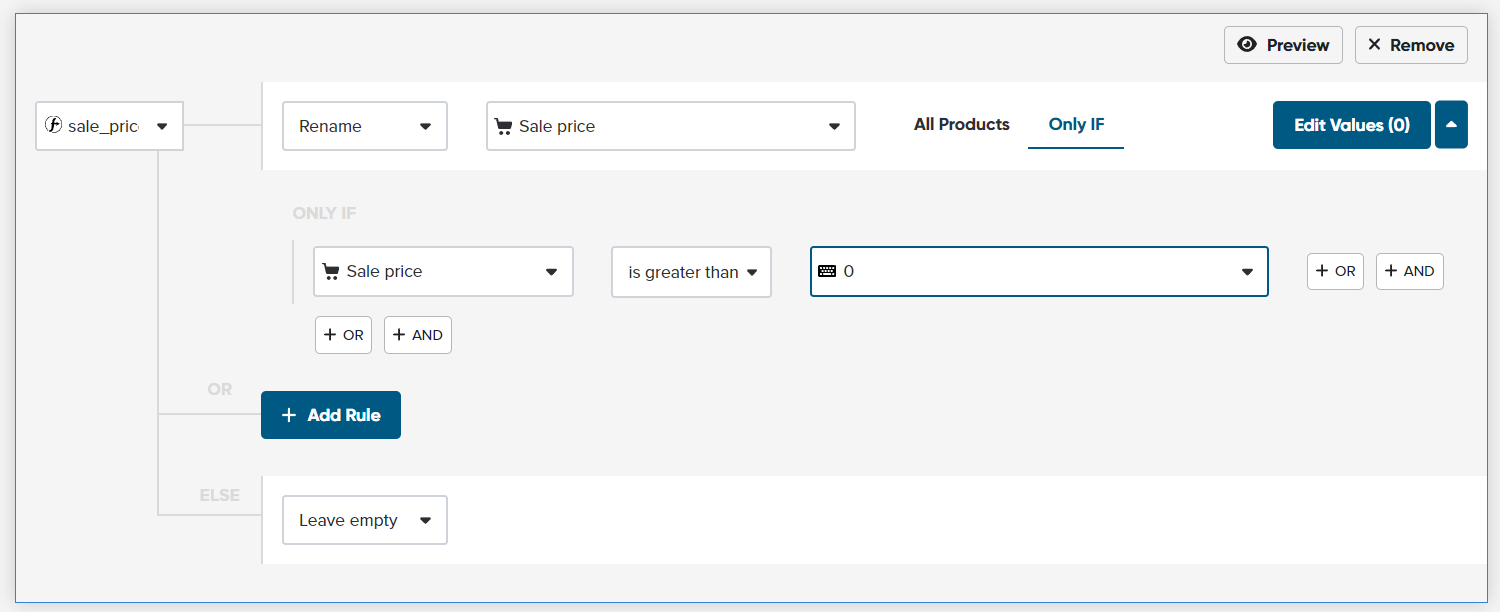Screen dimensions: 1500x612
Task: Open the Rename action dropdown
Action: point(365,126)
